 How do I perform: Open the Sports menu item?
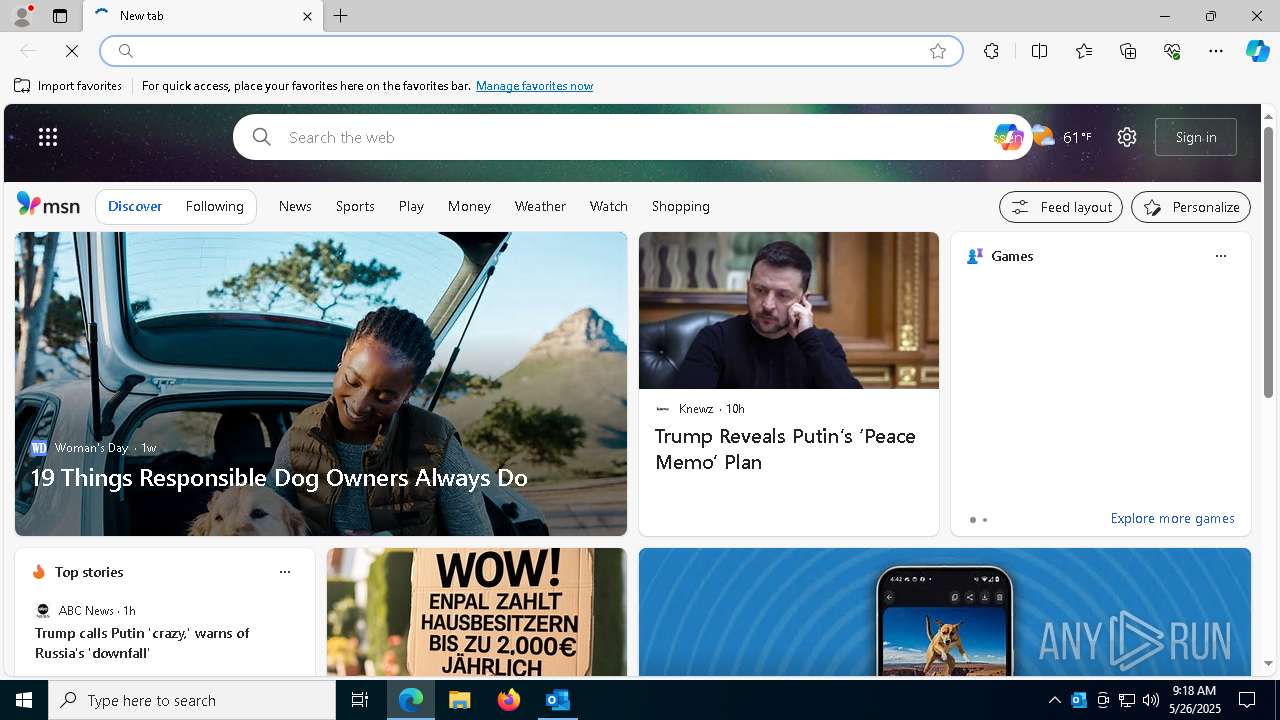click(x=355, y=206)
